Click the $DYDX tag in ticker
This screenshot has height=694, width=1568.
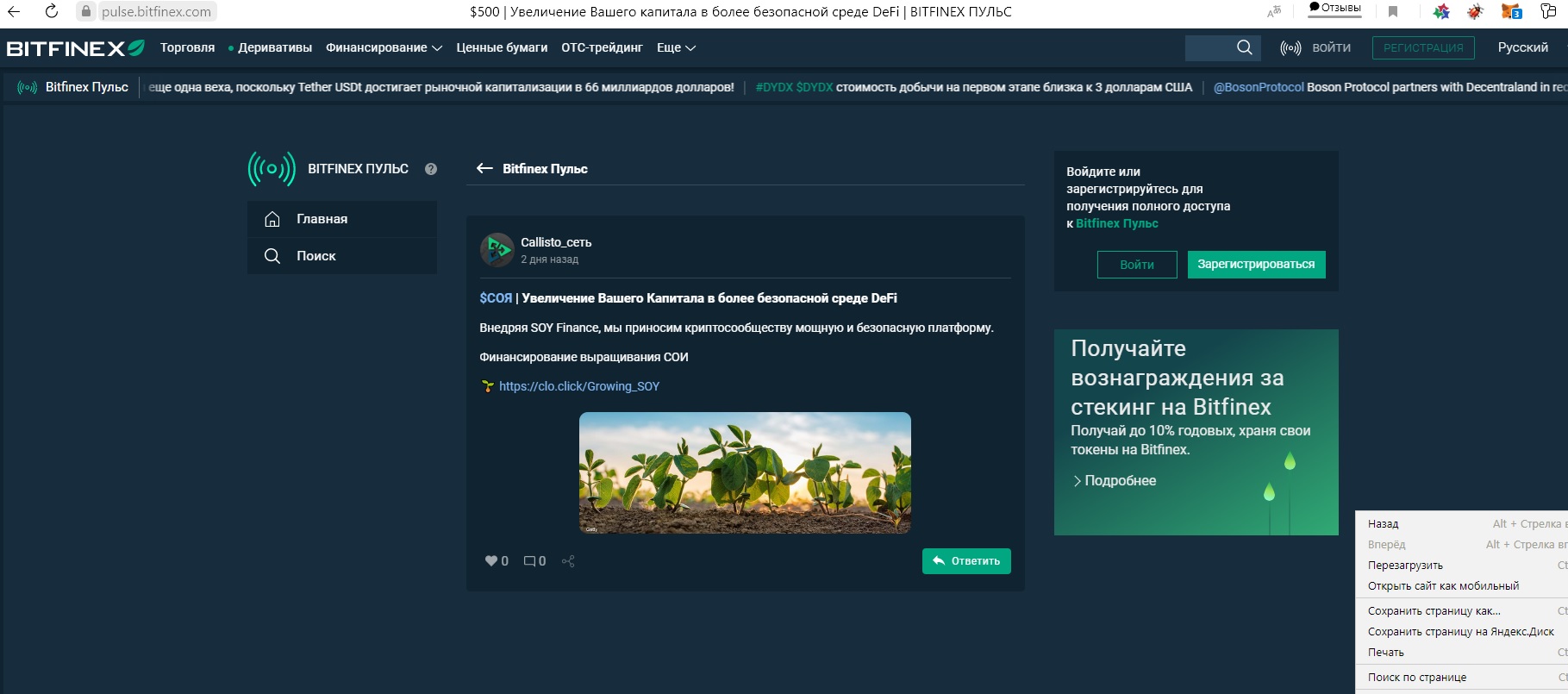(815, 87)
